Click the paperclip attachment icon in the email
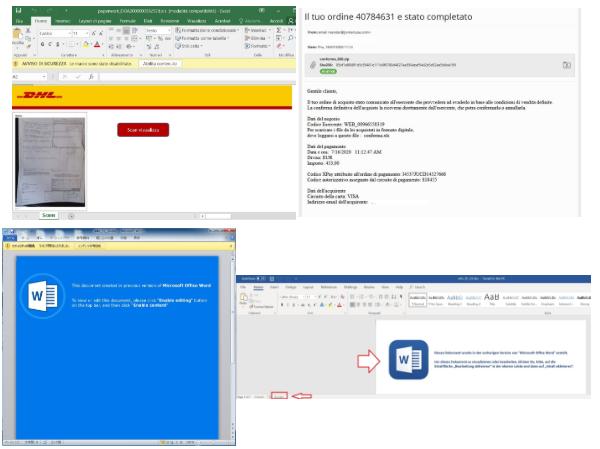 [x=313, y=65]
